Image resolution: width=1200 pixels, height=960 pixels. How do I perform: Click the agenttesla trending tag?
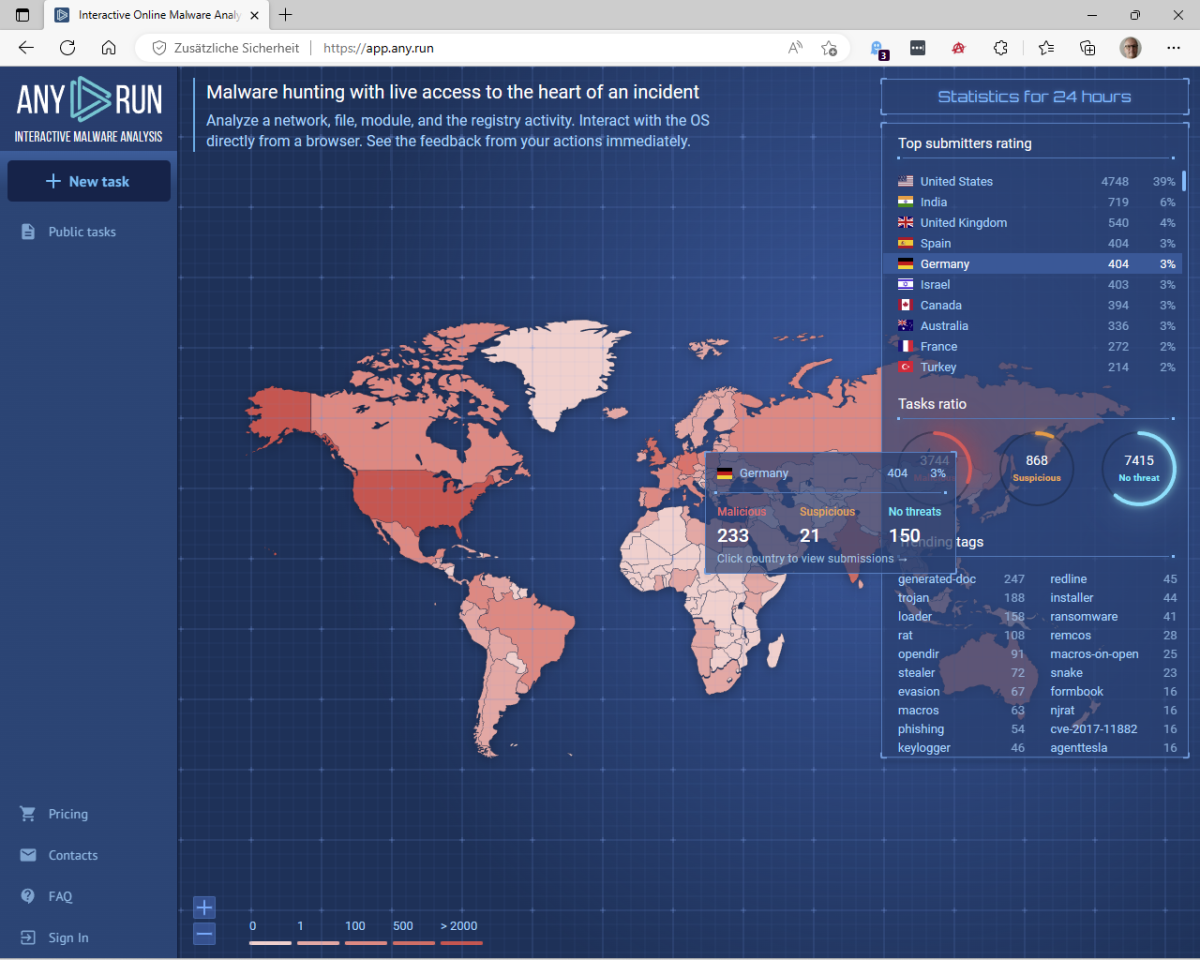pyautogui.click(x=1079, y=748)
